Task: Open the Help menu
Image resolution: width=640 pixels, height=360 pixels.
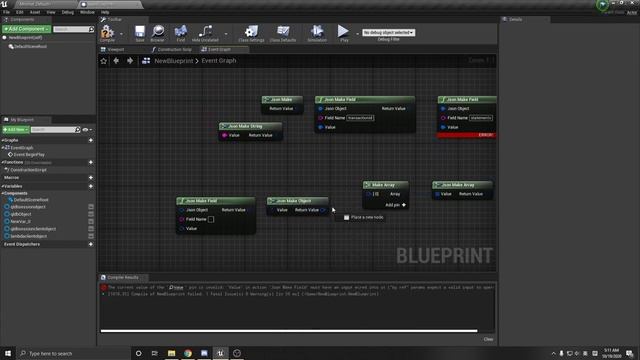Action: pyautogui.click(x=105, y=12)
